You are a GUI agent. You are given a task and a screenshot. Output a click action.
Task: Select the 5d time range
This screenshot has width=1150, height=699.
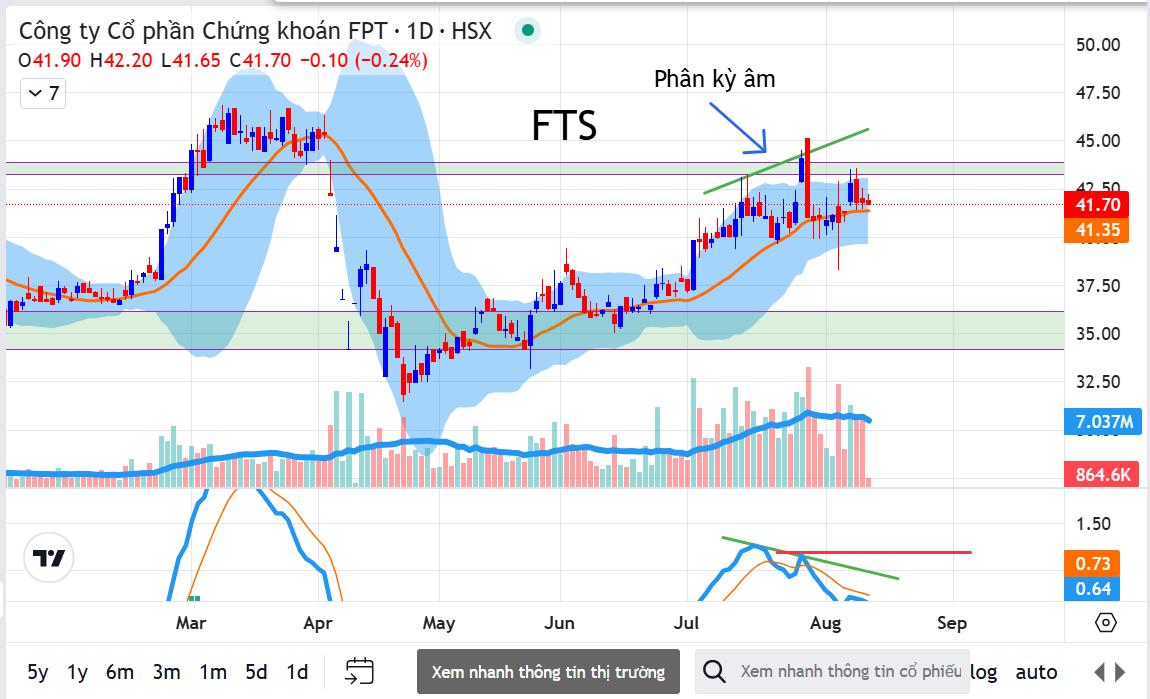pyautogui.click(x=256, y=672)
